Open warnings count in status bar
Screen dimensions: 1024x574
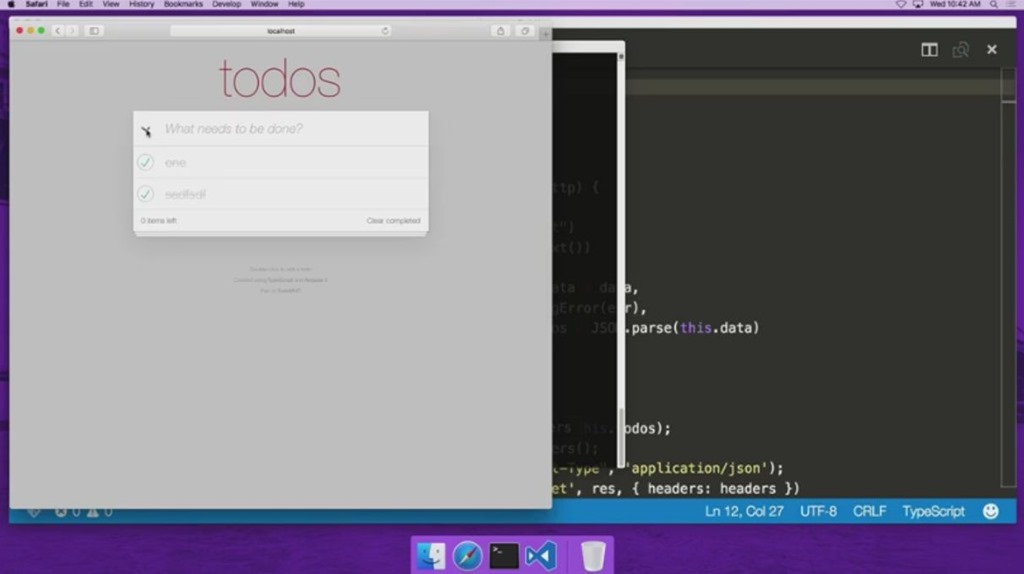pos(99,513)
